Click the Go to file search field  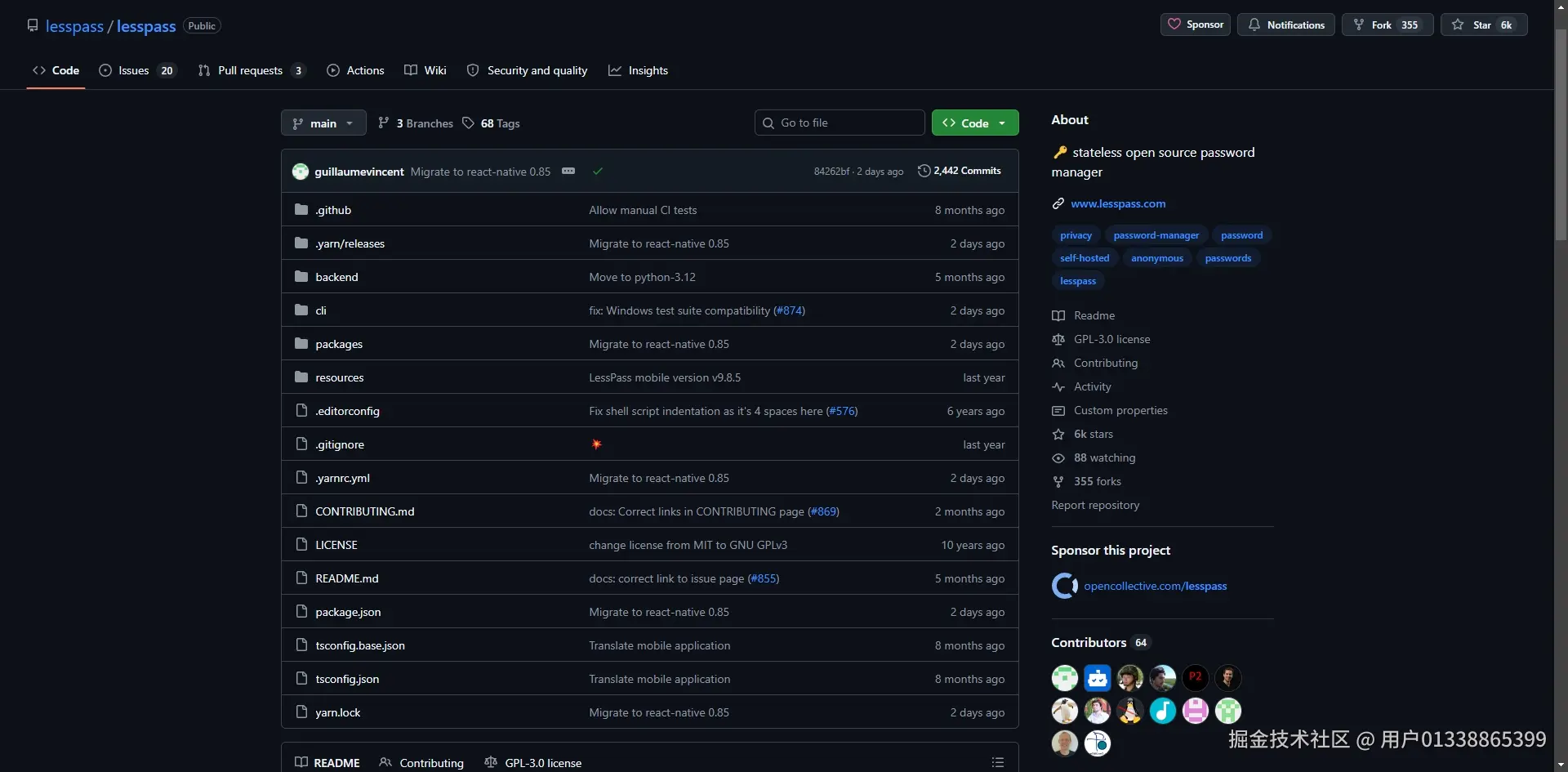click(x=840, y=123)
